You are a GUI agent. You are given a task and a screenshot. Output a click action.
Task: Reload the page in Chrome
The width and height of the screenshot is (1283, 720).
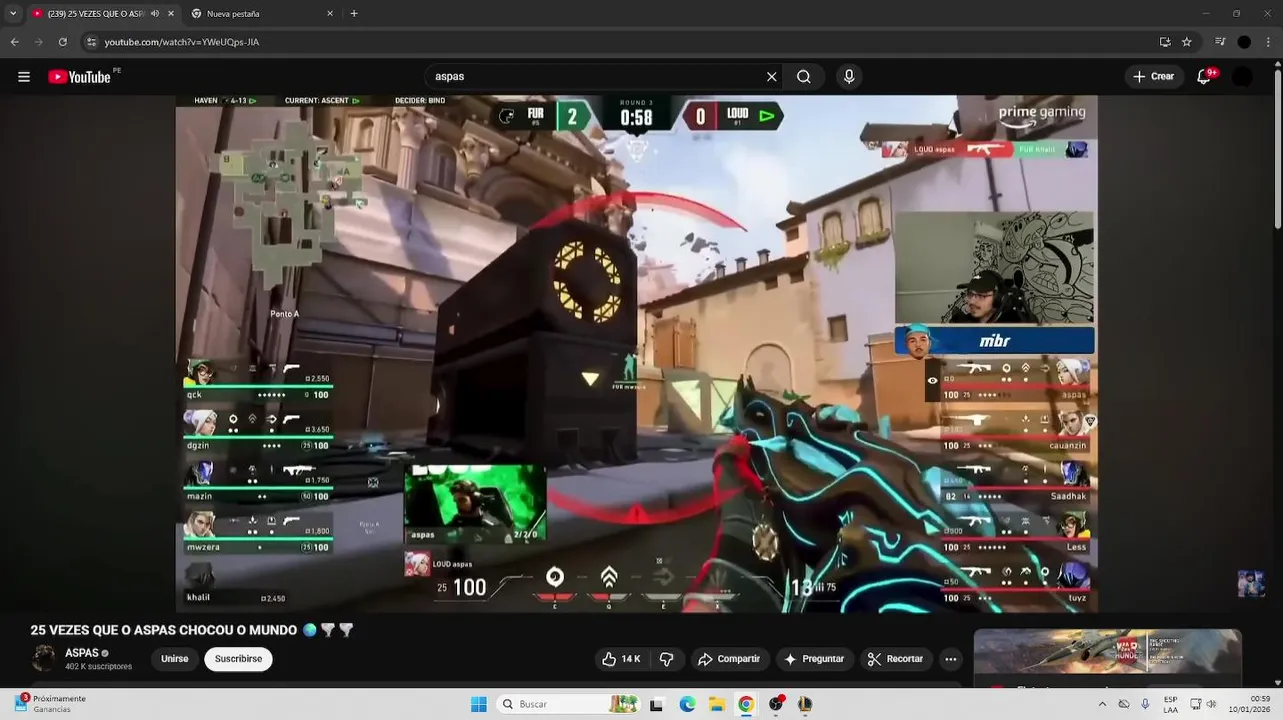coord(63,42)
